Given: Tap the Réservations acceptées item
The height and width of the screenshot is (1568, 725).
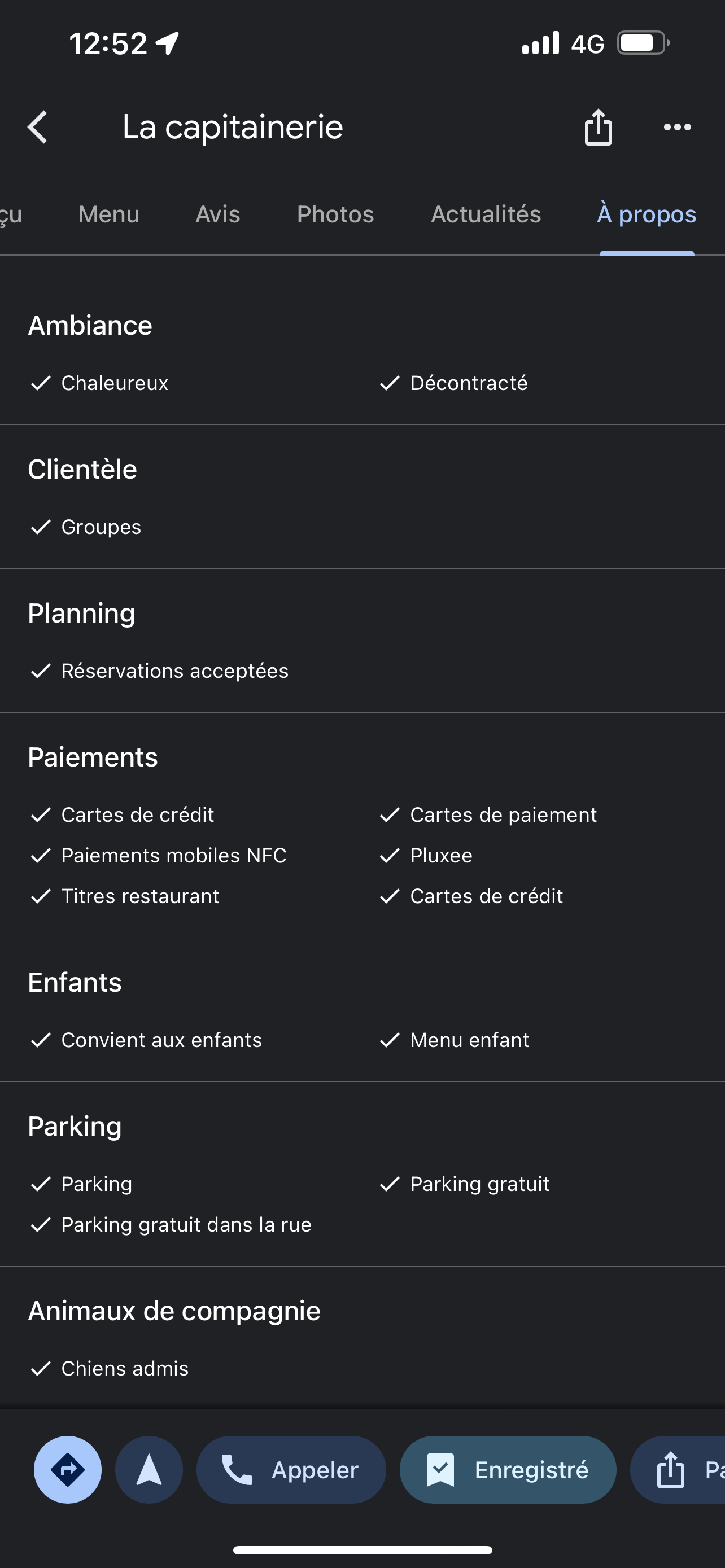Looking at the screenshot, I should pos(174,671).
